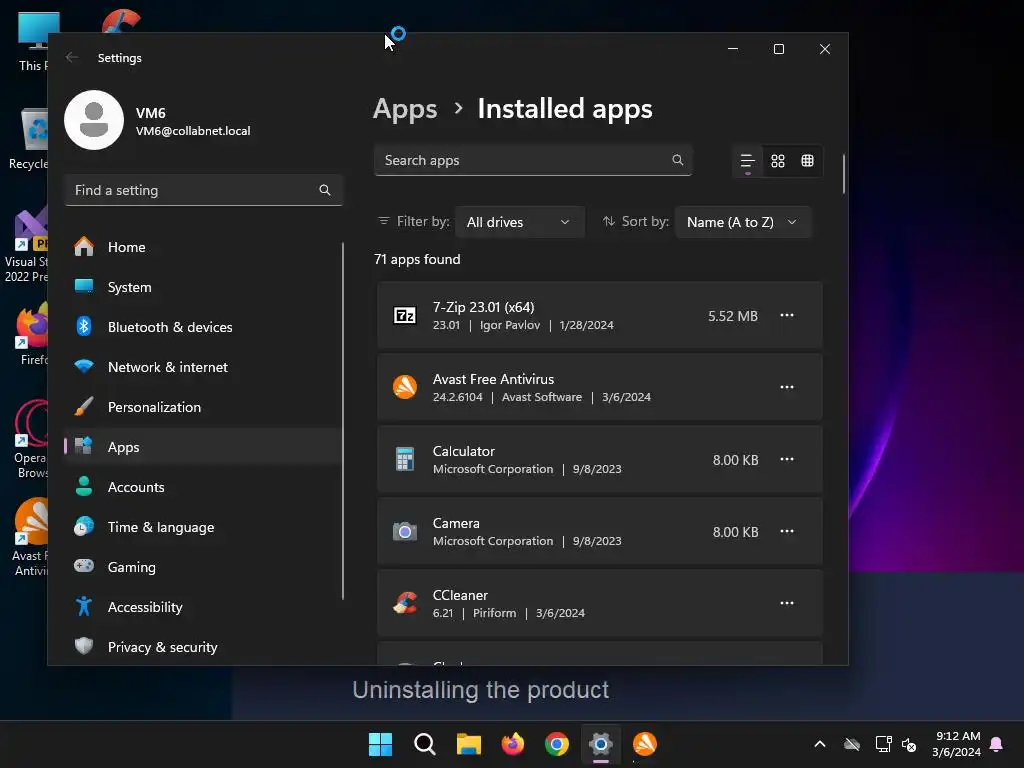Viewport: 1024px width, 768px height.
Task: Click the Search apps field
Action: [532, 160]
